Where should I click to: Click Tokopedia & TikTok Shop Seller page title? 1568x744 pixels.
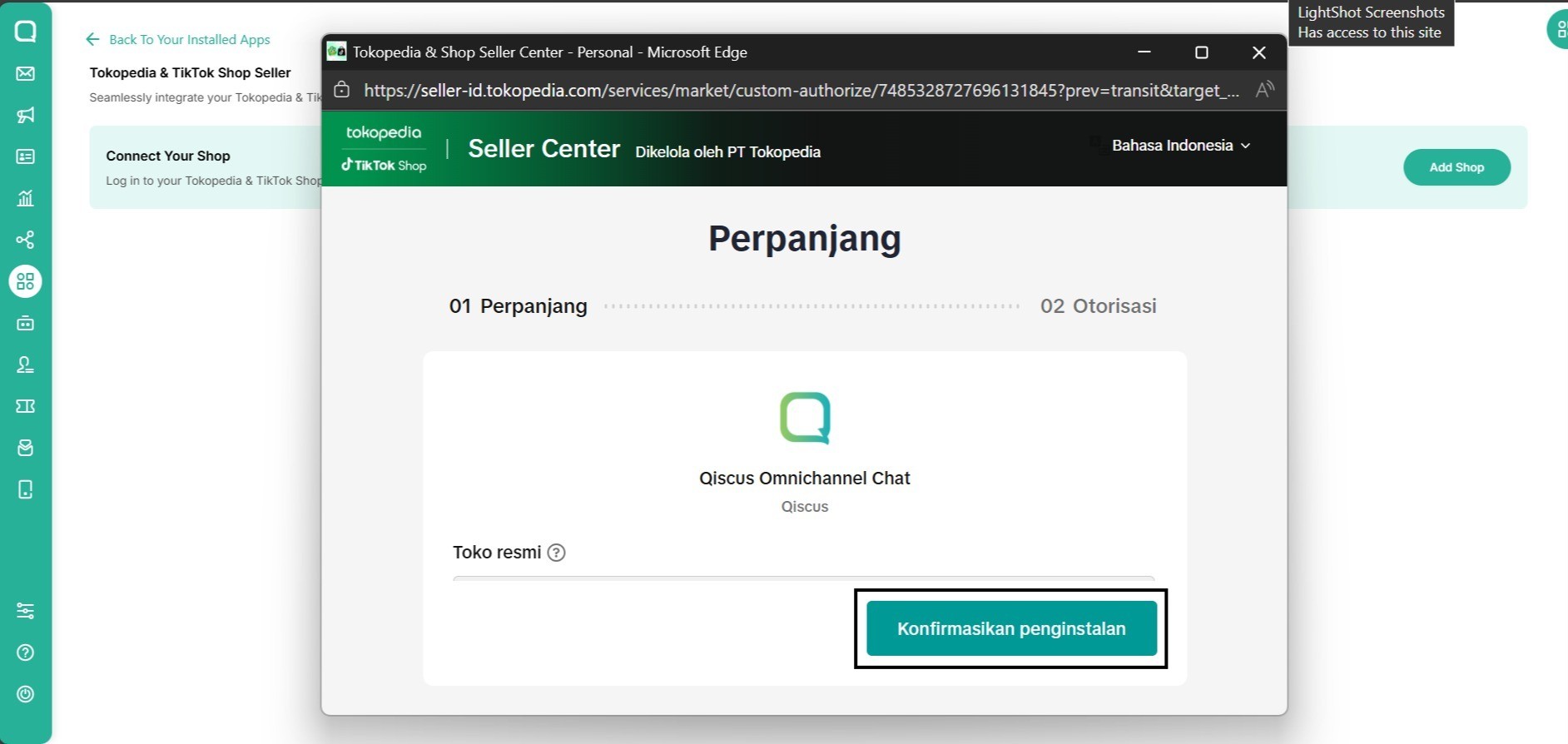(191, 72)
